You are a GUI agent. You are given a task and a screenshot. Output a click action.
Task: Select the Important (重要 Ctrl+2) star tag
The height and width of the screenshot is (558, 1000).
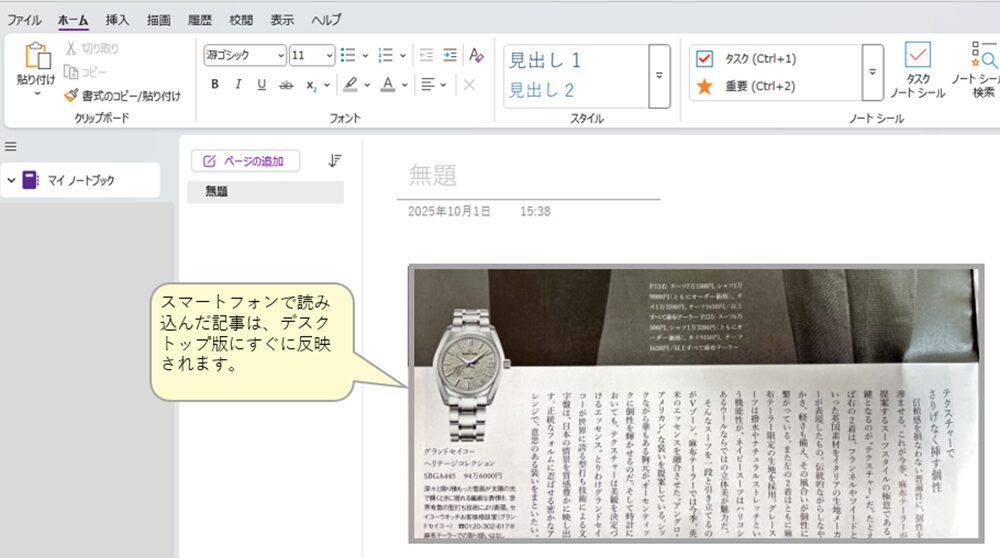click(x=705, y=86)
